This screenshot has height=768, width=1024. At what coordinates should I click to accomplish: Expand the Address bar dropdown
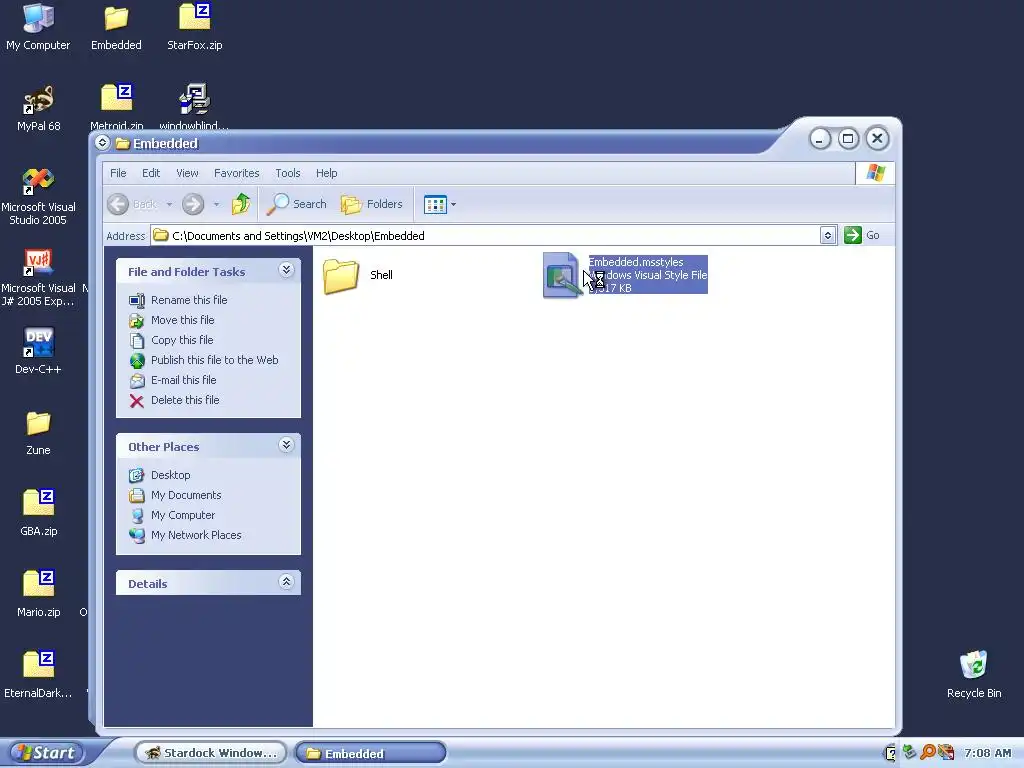828,235
